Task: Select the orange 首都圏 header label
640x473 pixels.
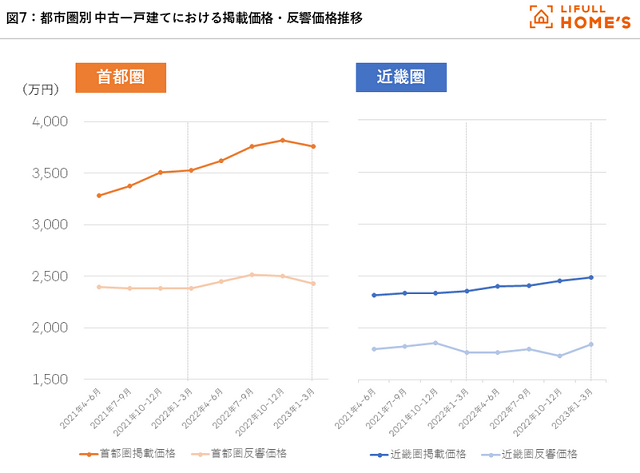Action: click(x=118, y=77)
